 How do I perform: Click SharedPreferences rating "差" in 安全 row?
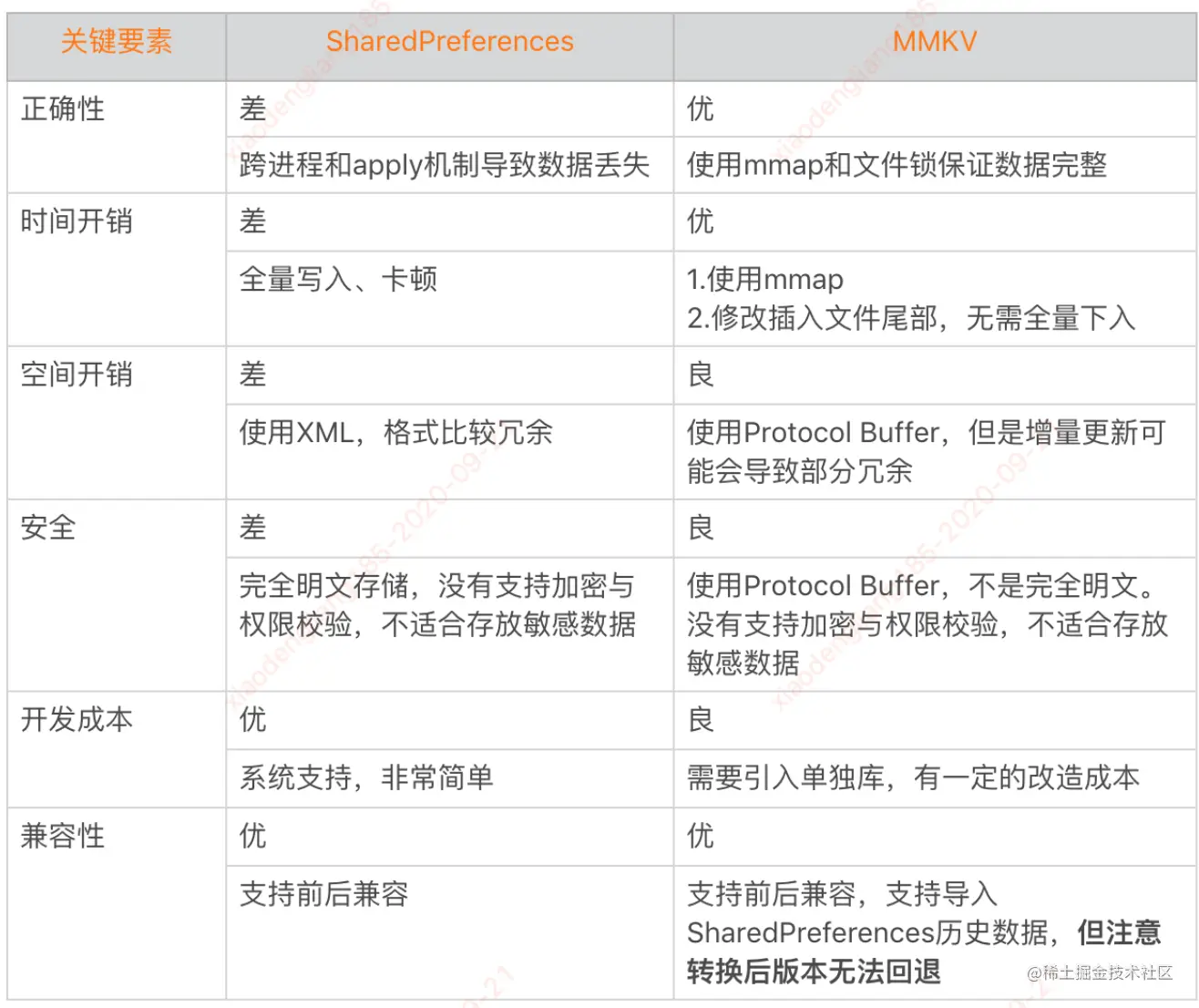click(x=450, y=528)
